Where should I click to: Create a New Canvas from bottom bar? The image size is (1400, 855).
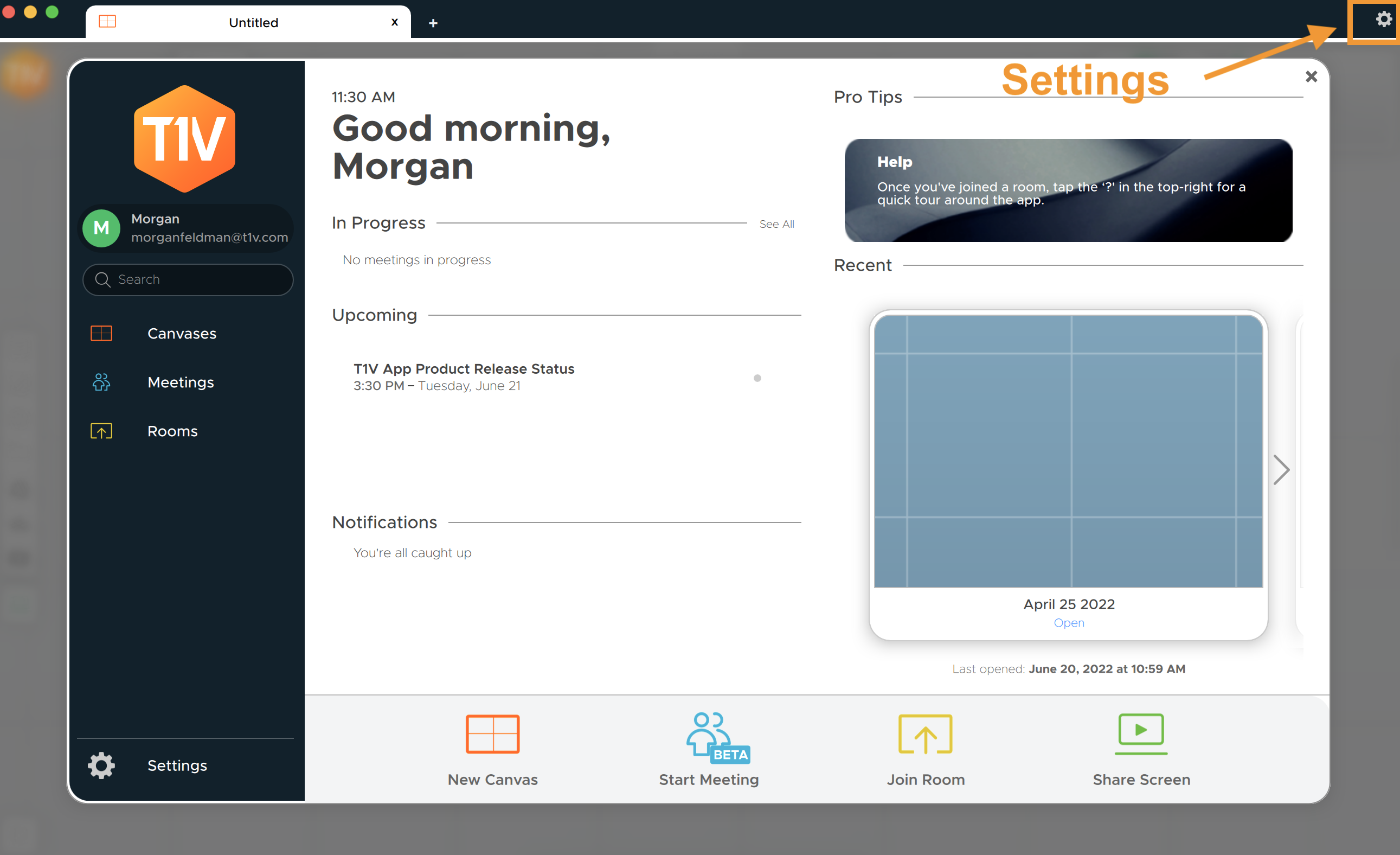pos(493,733)
